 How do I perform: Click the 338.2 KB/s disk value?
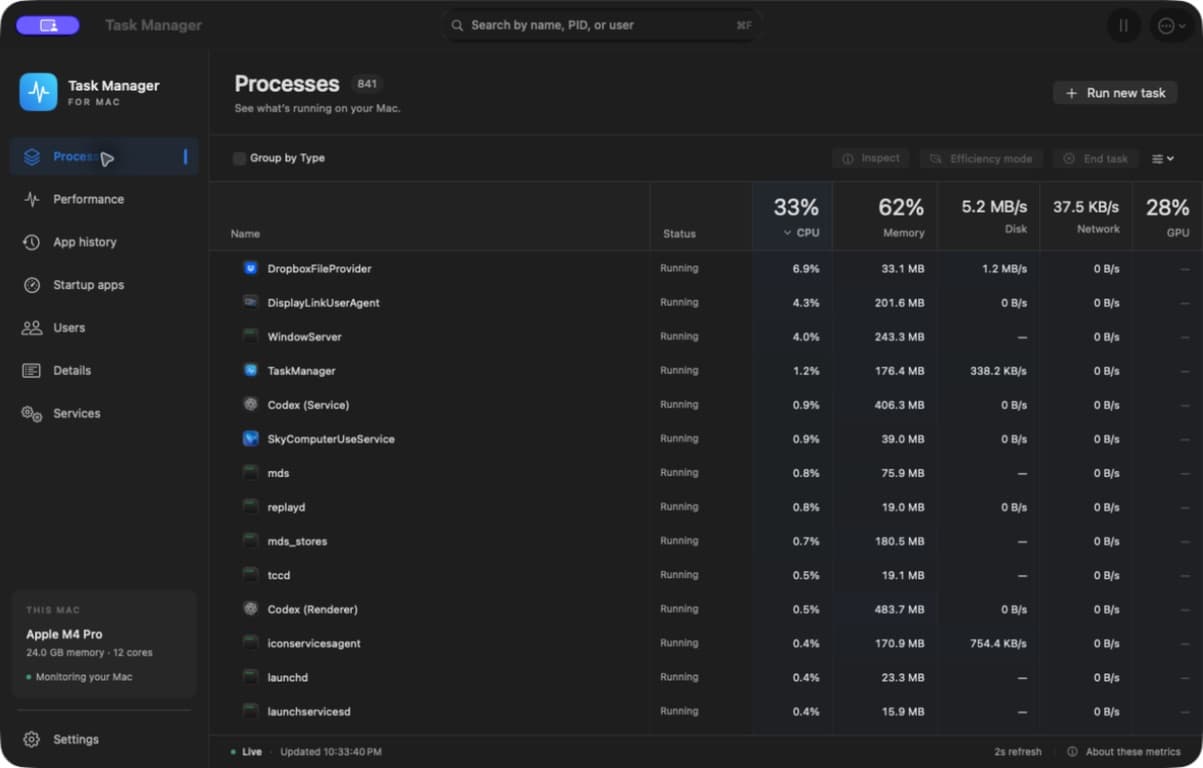pos(998,371)
